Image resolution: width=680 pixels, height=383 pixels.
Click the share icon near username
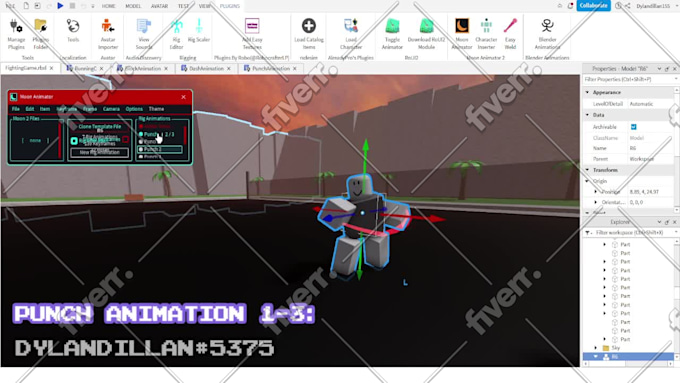click(628, 6)
